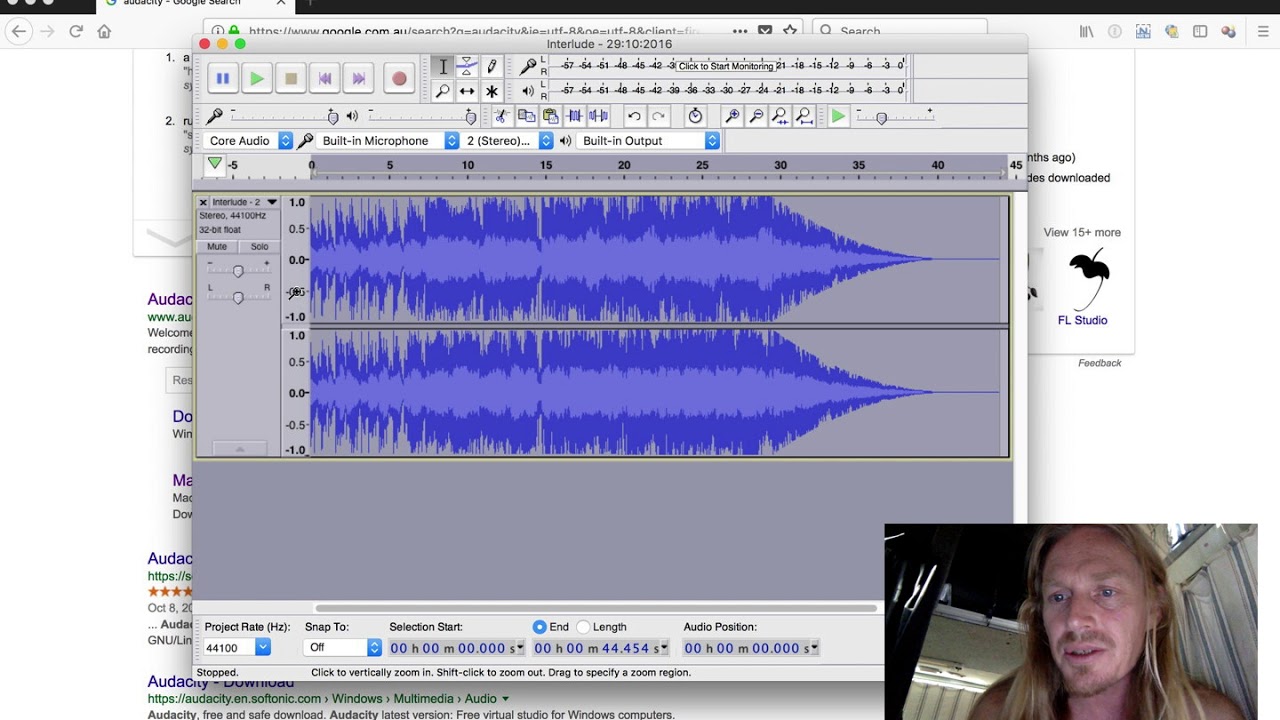This screenshot has width=1280, height=720.
Task: Click the recording meter microphone icon
Action: 528,67
